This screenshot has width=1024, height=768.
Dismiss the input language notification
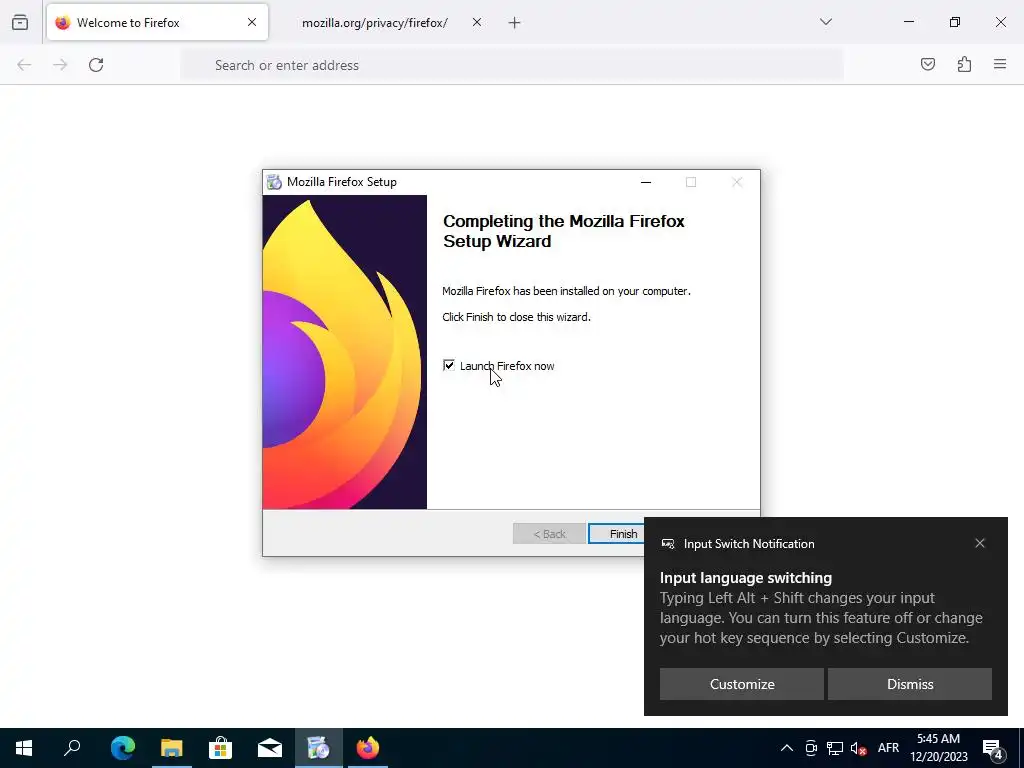pos(910,684)
